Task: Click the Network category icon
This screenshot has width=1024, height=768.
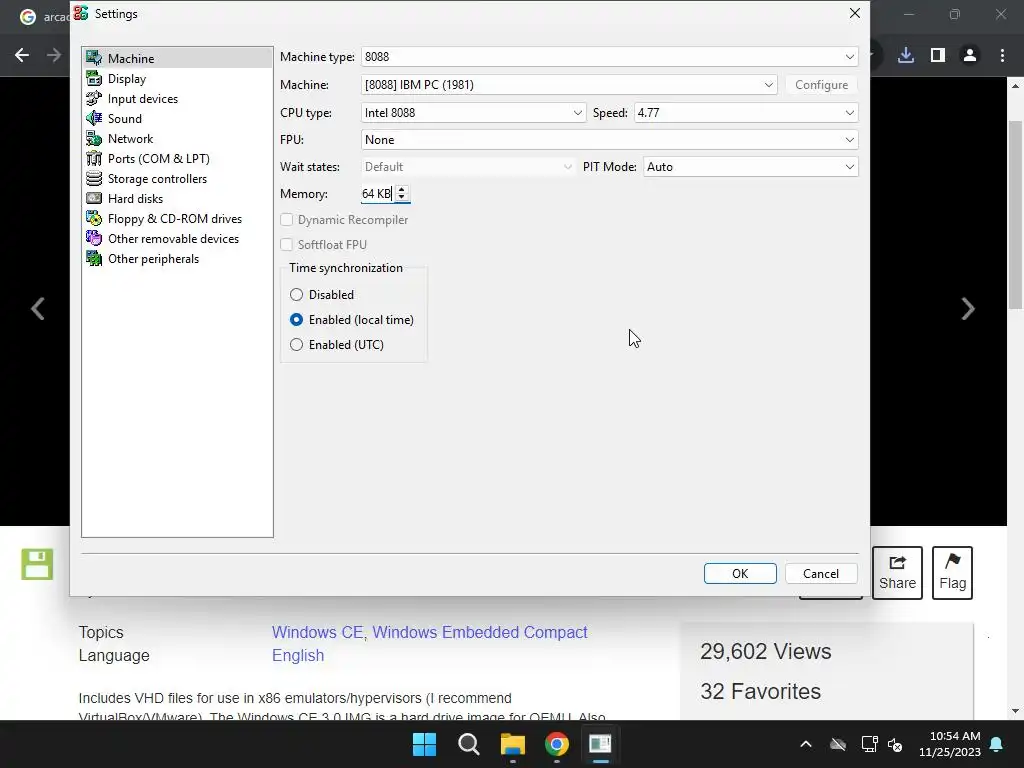Action: click(x=94, y=138)
